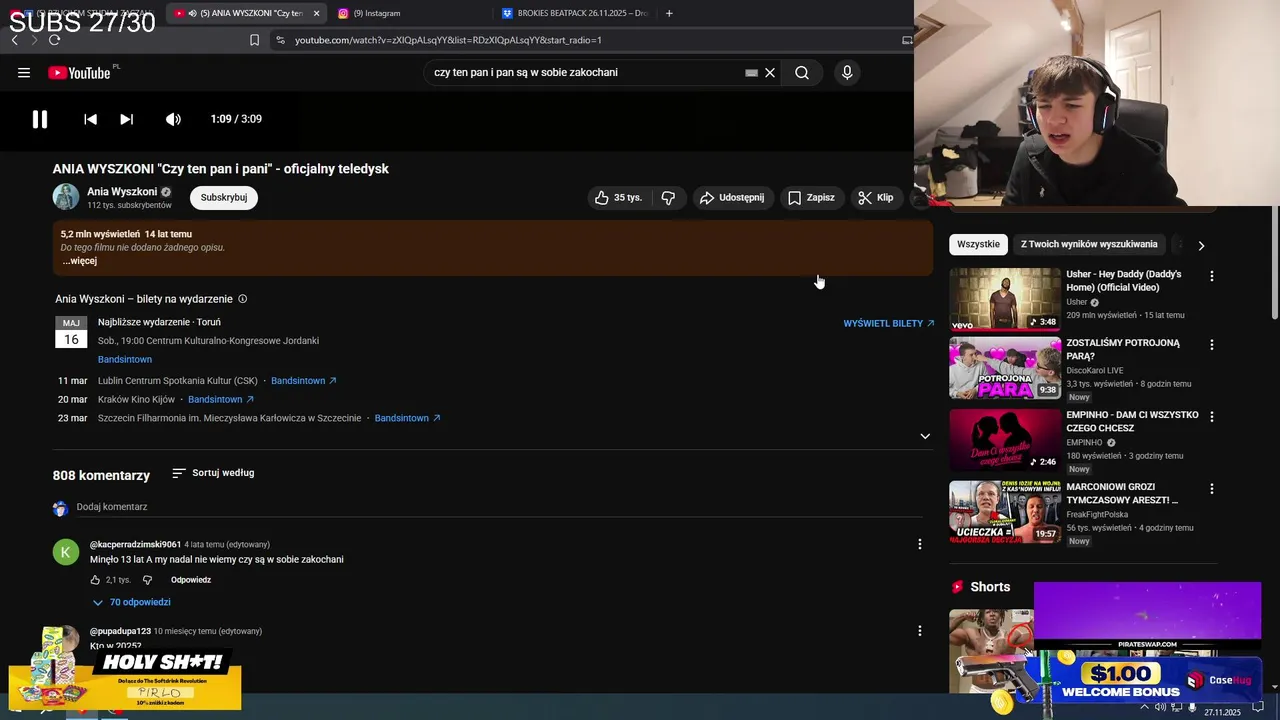Like the comment by kacperradzimski9061
Screen dimensions: 1280x720
tap(96, 580)
